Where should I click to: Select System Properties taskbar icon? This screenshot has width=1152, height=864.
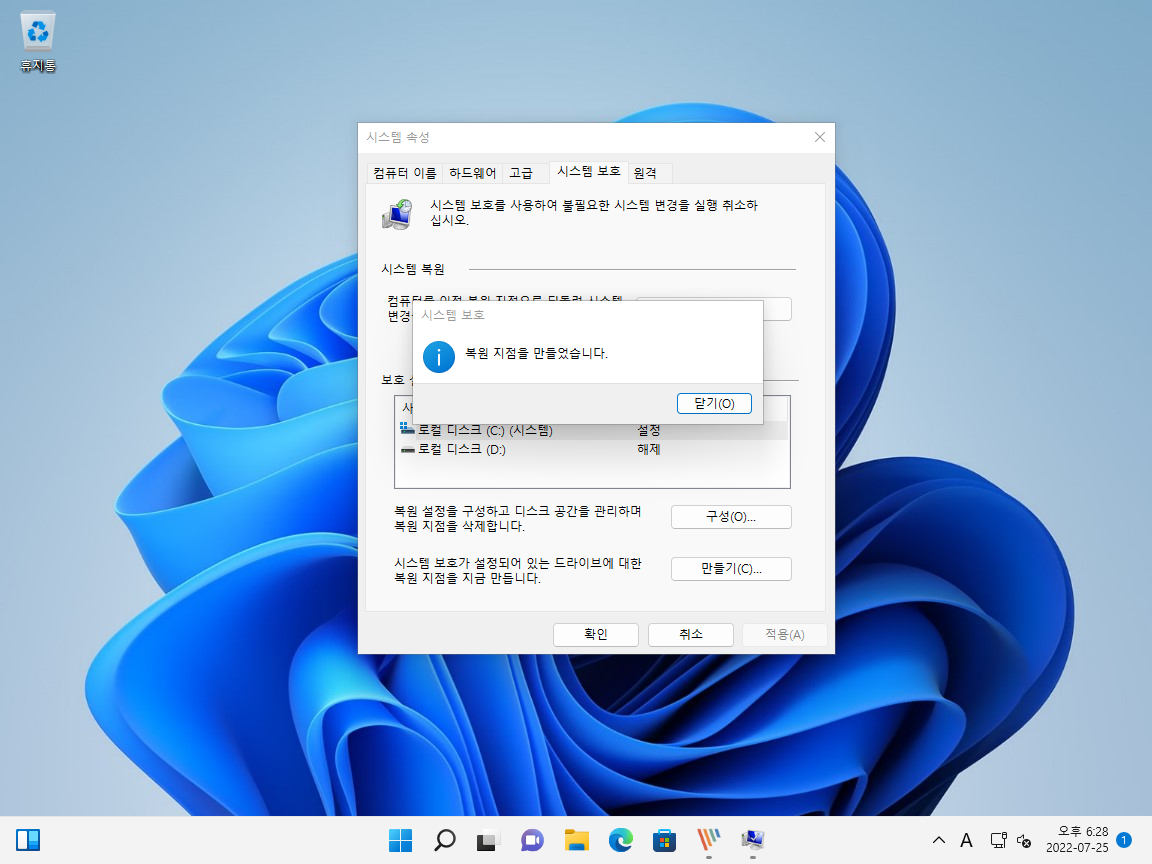(x=752, y=840)
